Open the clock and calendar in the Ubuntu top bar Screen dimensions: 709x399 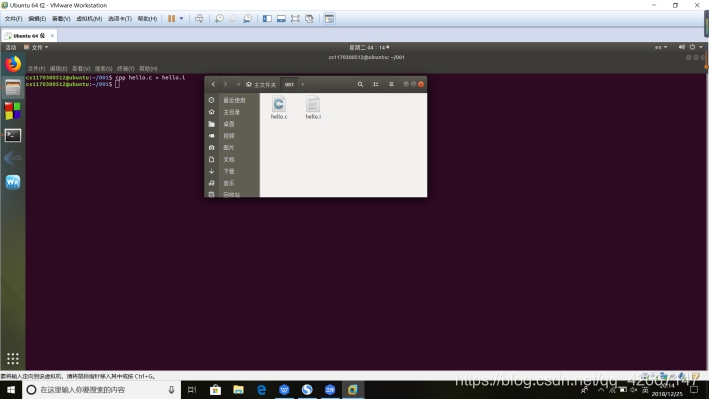369,47
